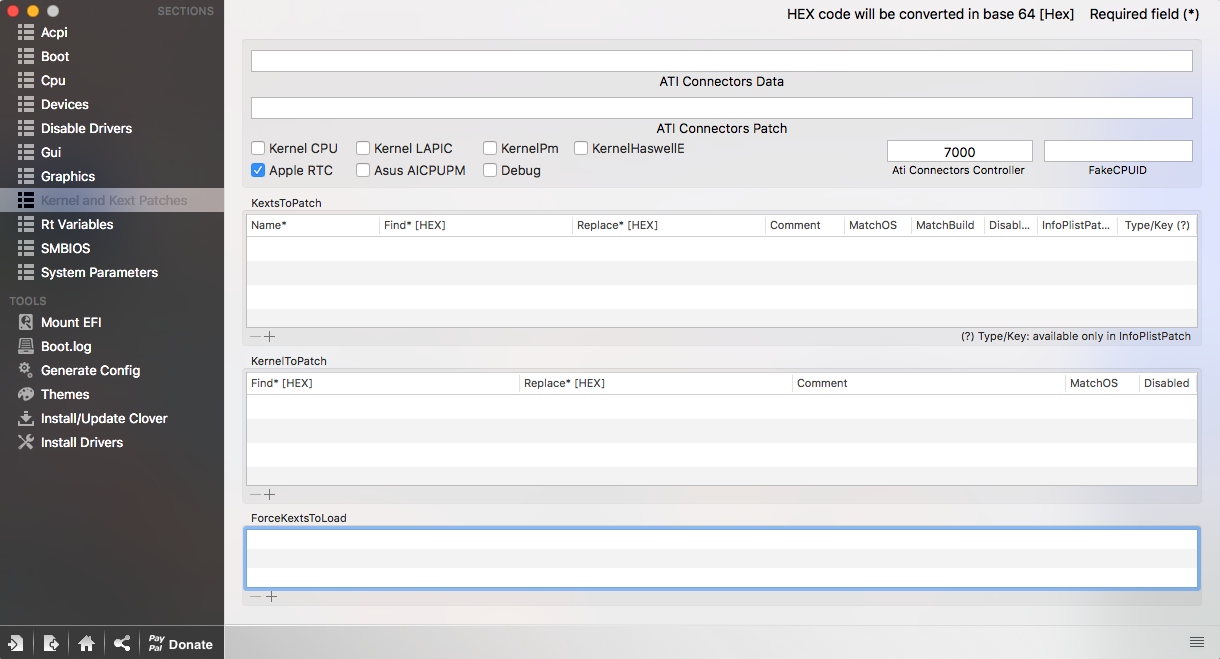Click the export configuration icon
The width and height of the screenshot is (1220, 659).
click(51, 644)
